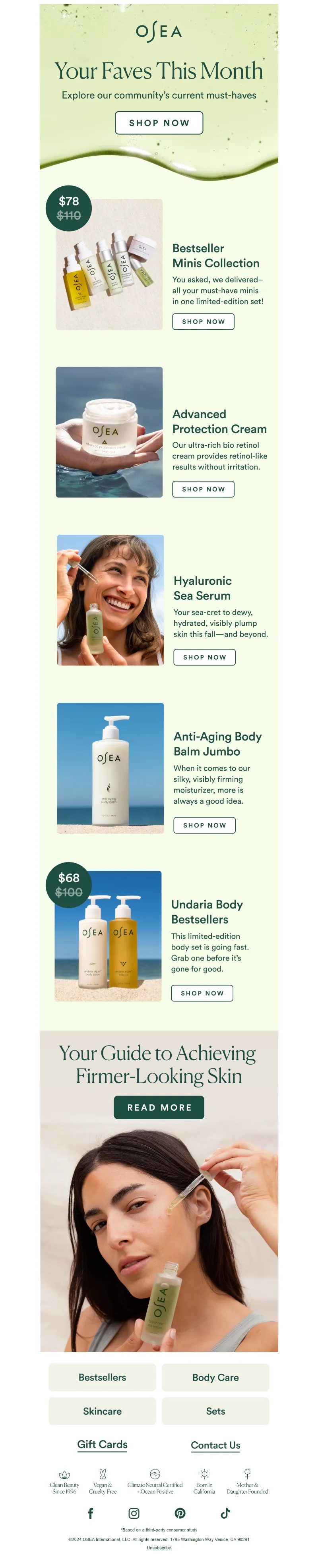The height and width of the screenshot is (1568, 318).
Task: Click the Vegan & Cruelty-Free bunny icon
Action: point(103,1474)
